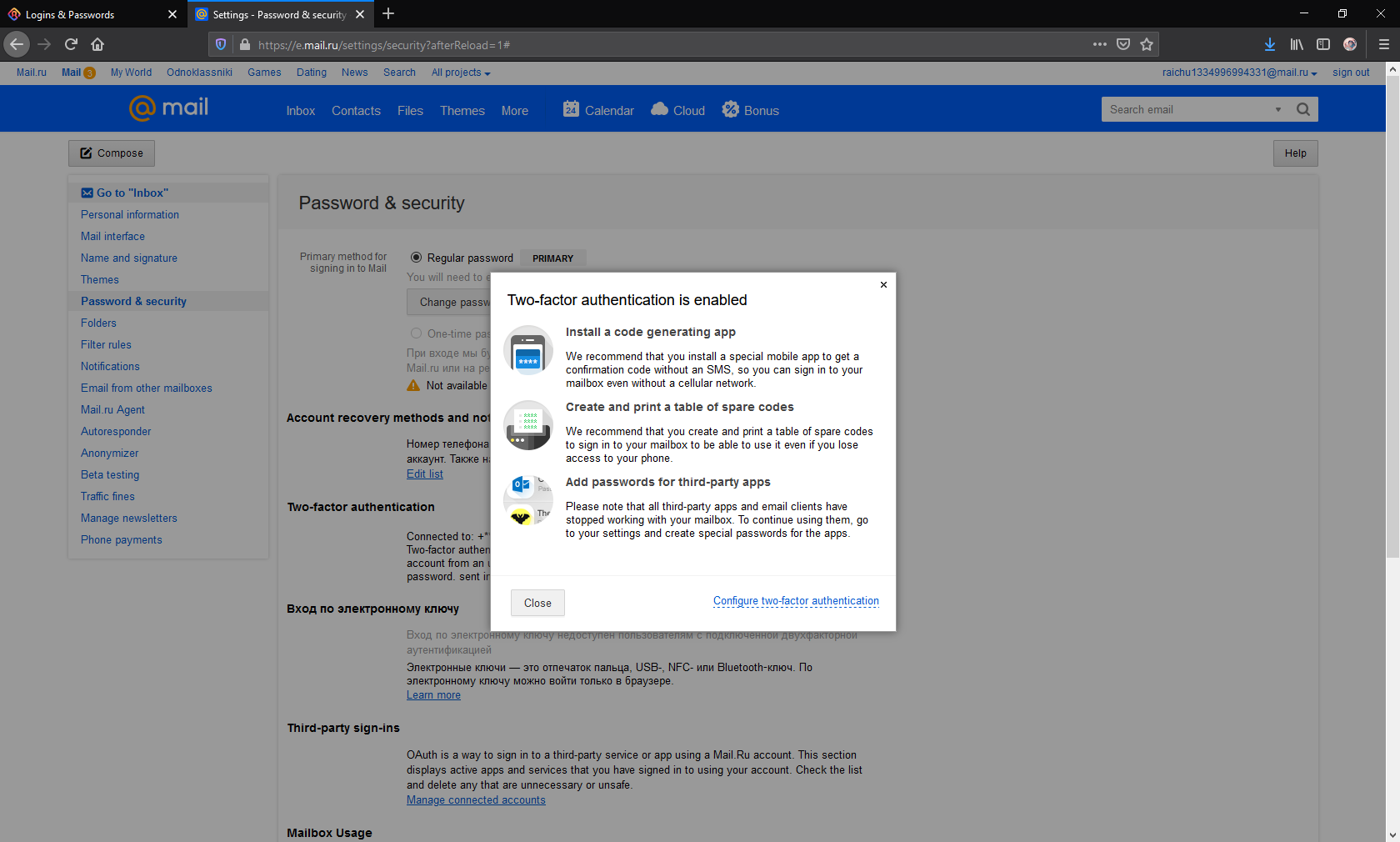
Task: Click the browser Forward arrow button
Action: click(x=44, y=44)
